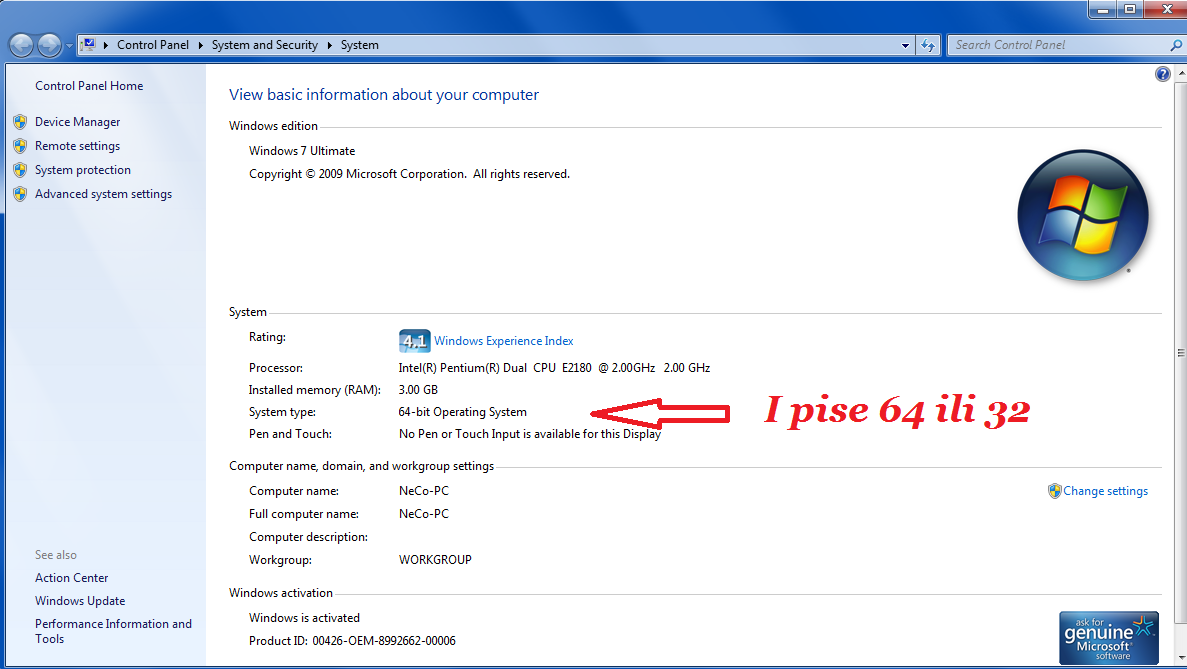Select System and Security in the breadcrumb
The width and height of the screenshot is (1187, 669).
tap(265, 45)
